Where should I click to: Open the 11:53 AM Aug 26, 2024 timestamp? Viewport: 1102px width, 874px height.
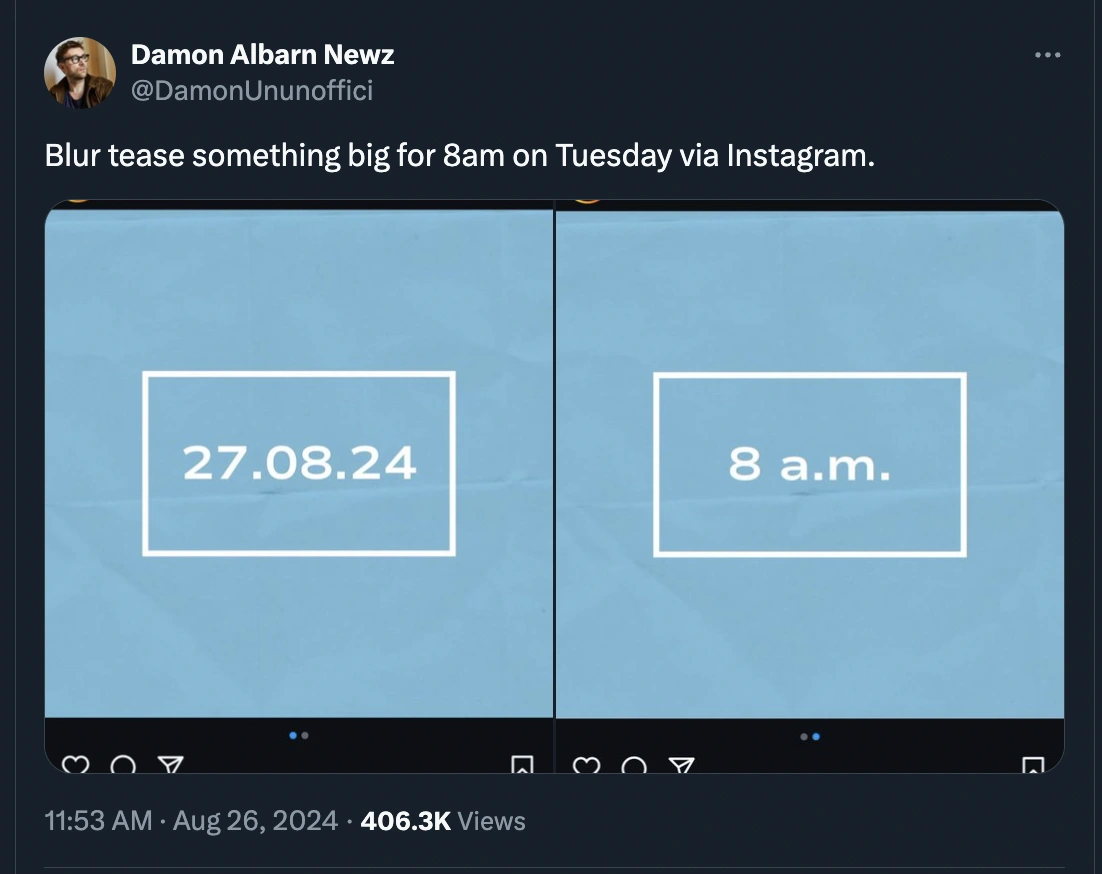(191, 821)
